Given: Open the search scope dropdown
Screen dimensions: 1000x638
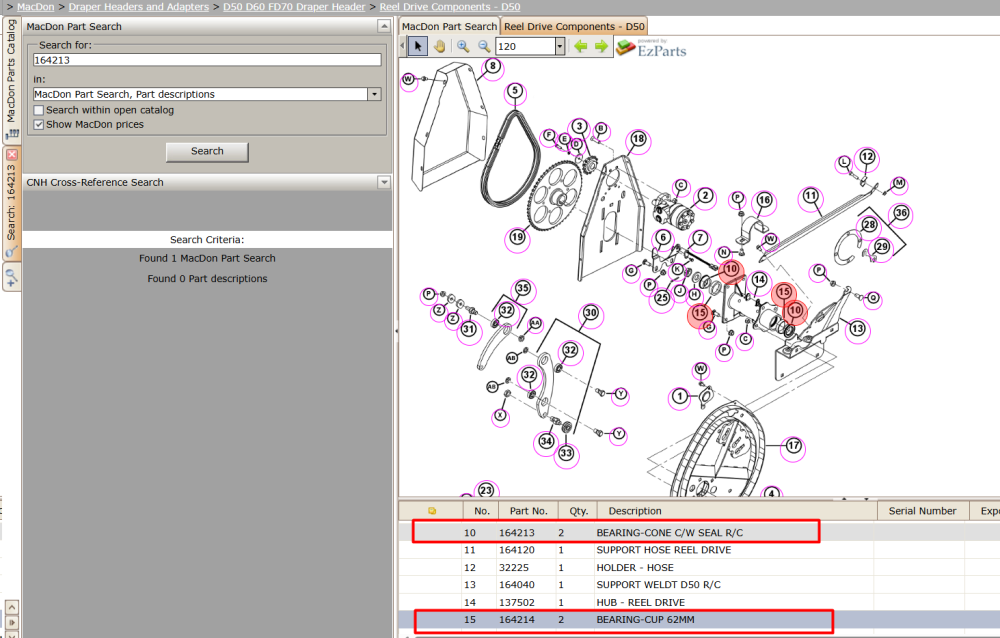Looking at the screenshot, I should [374, 94].
